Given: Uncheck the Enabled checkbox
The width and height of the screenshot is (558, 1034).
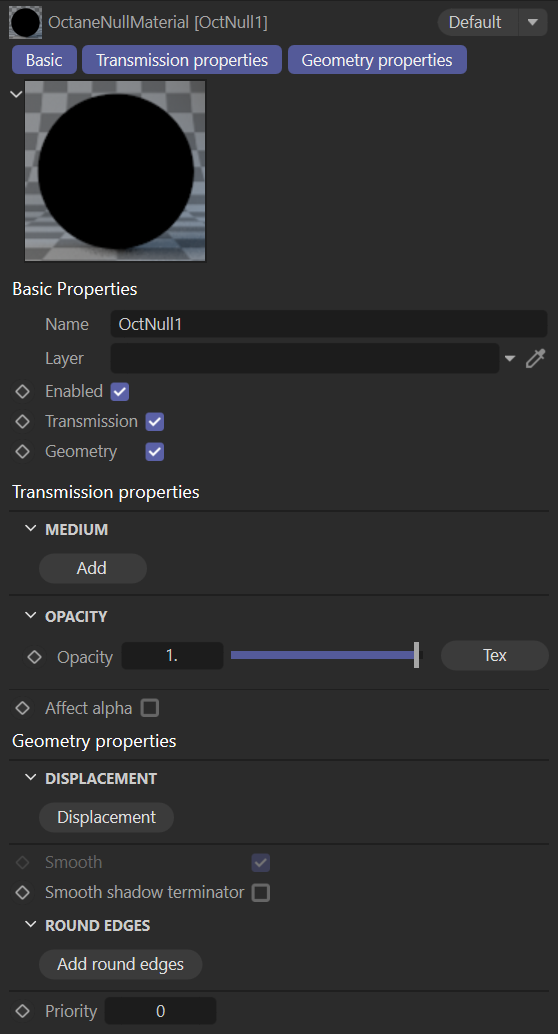Looking at the screenshot, I should [x=119, y=392].
